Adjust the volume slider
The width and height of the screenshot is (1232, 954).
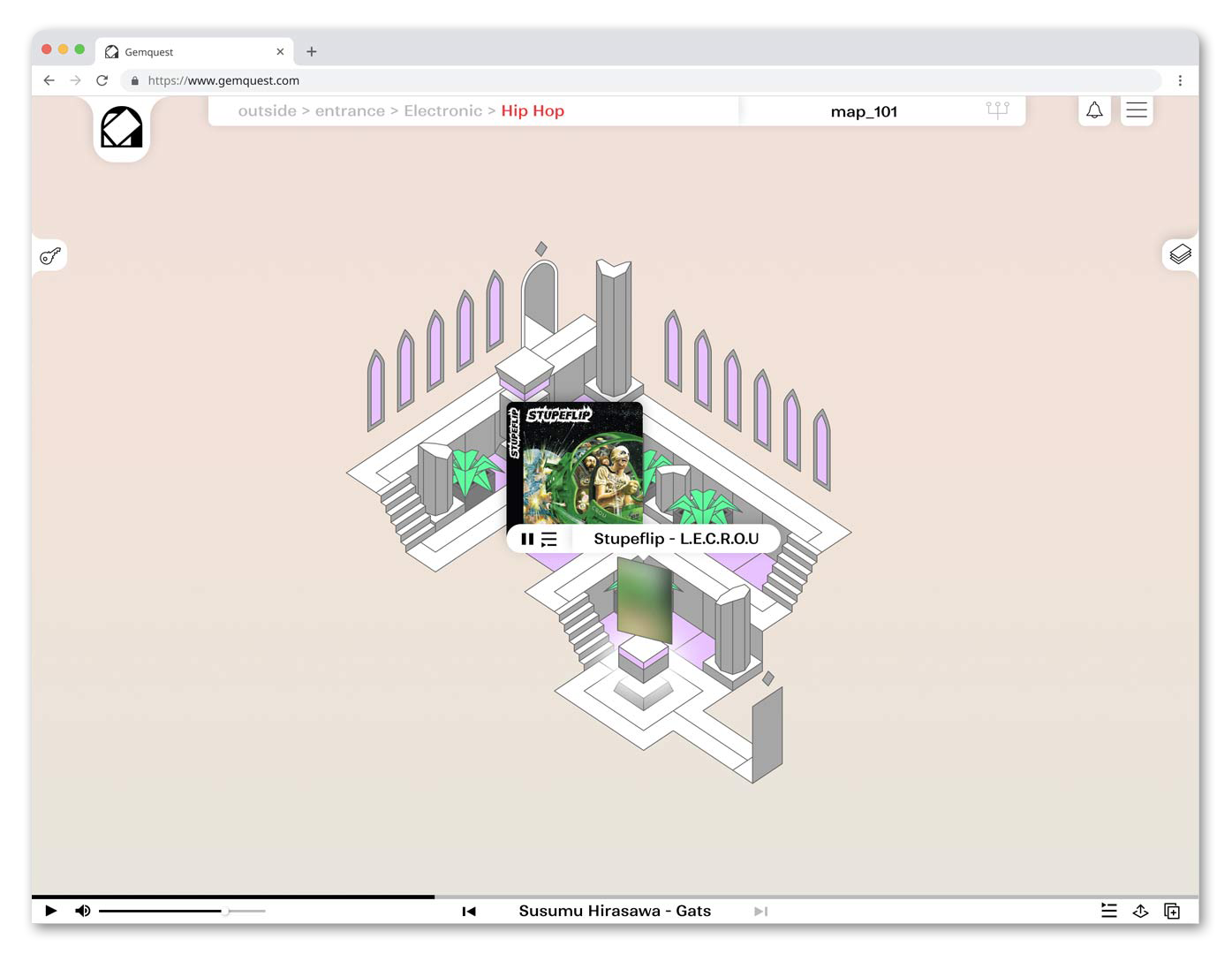coord(225,911)
